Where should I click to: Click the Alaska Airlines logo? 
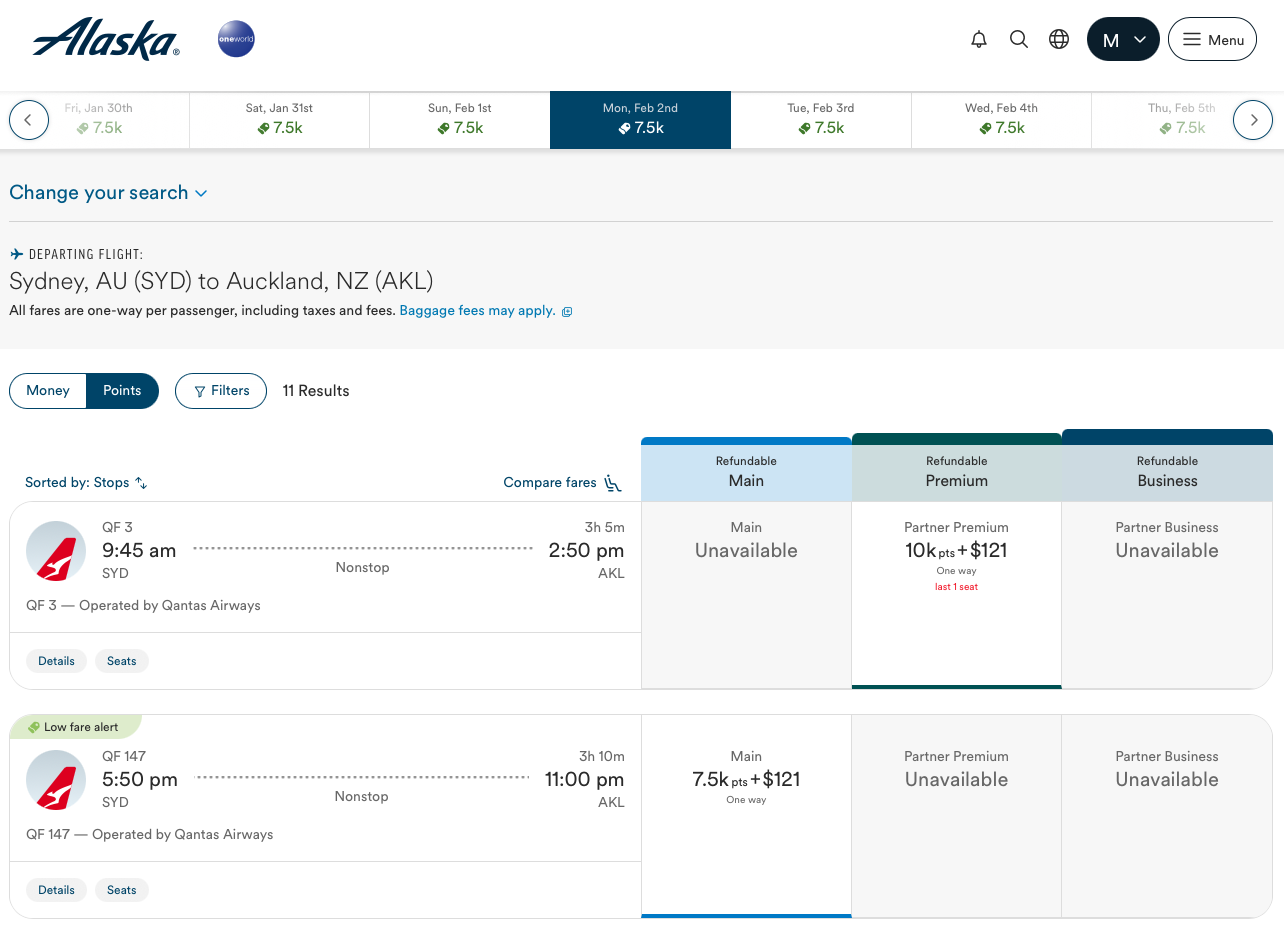point(105,38)
